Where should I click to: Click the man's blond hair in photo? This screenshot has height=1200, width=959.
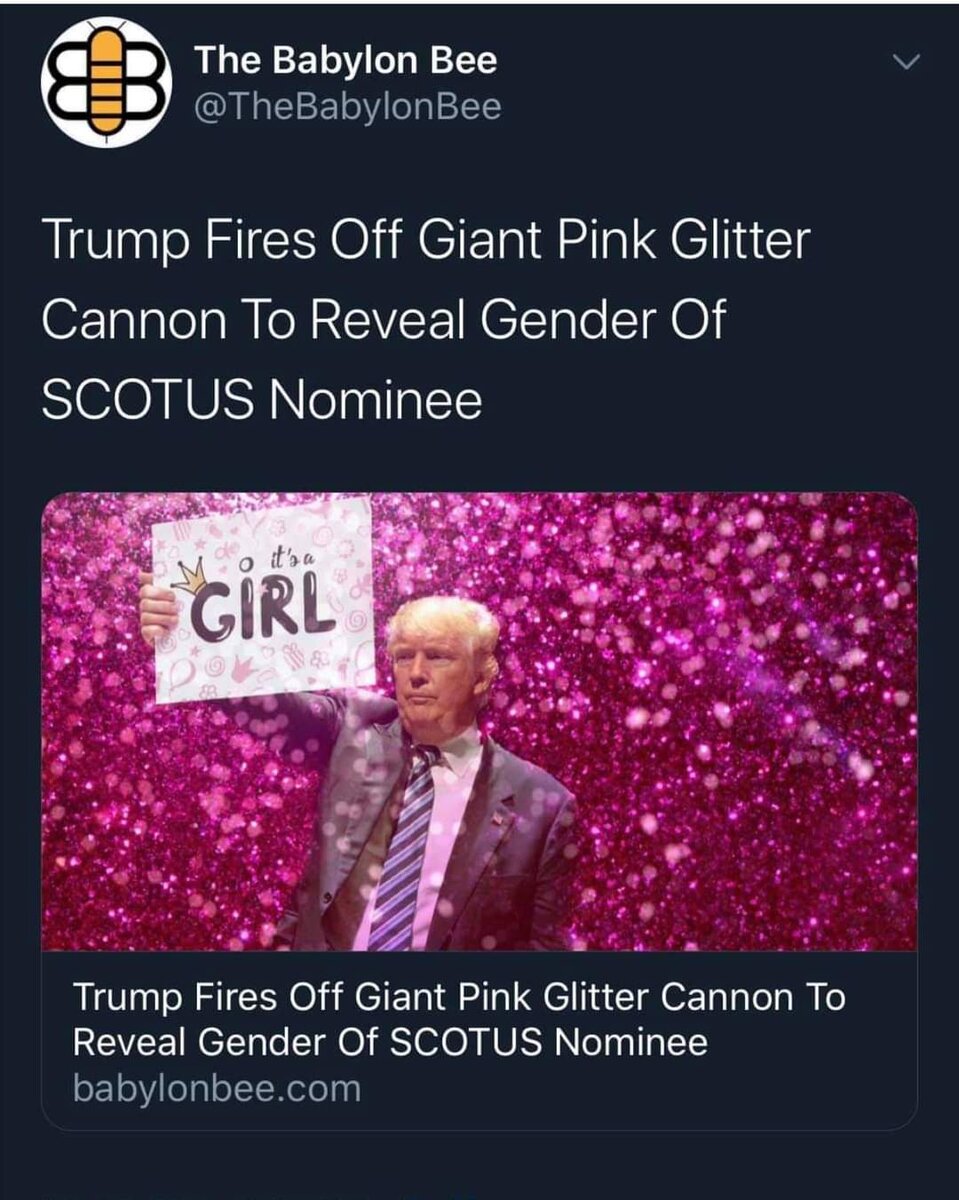click(x=442, y=620)
